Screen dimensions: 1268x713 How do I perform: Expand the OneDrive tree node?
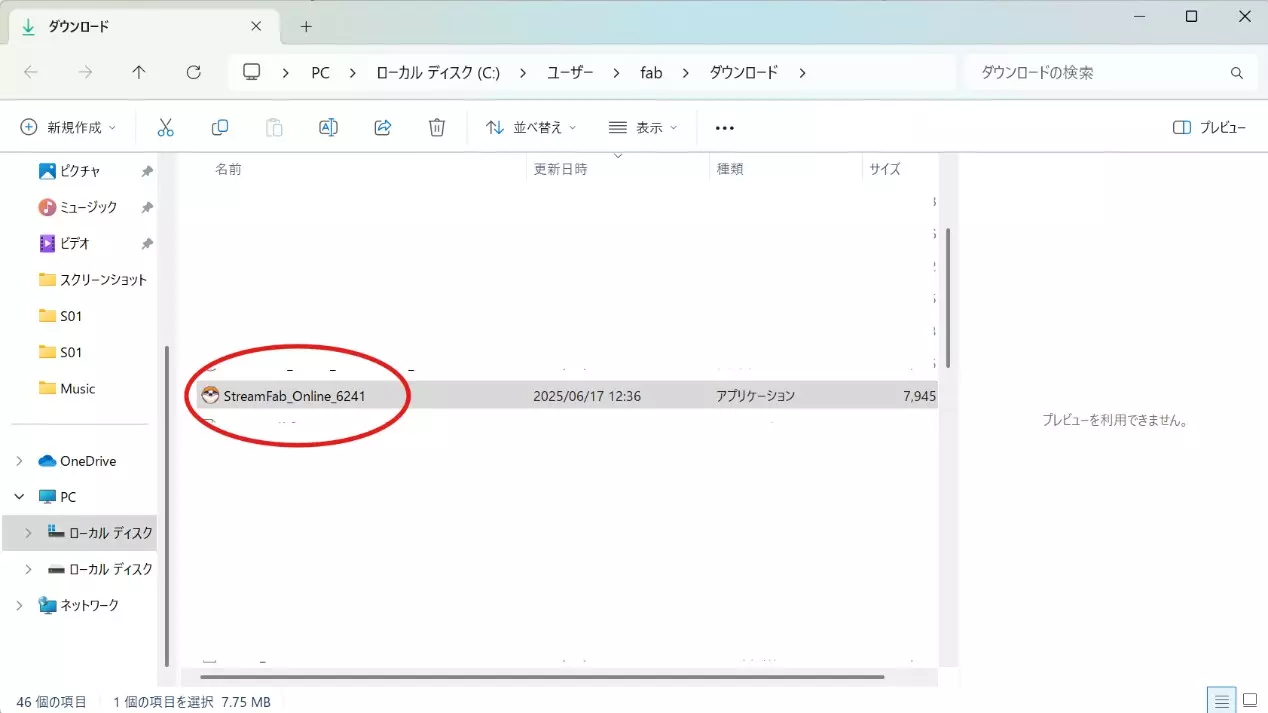click(x=19, y=461)
